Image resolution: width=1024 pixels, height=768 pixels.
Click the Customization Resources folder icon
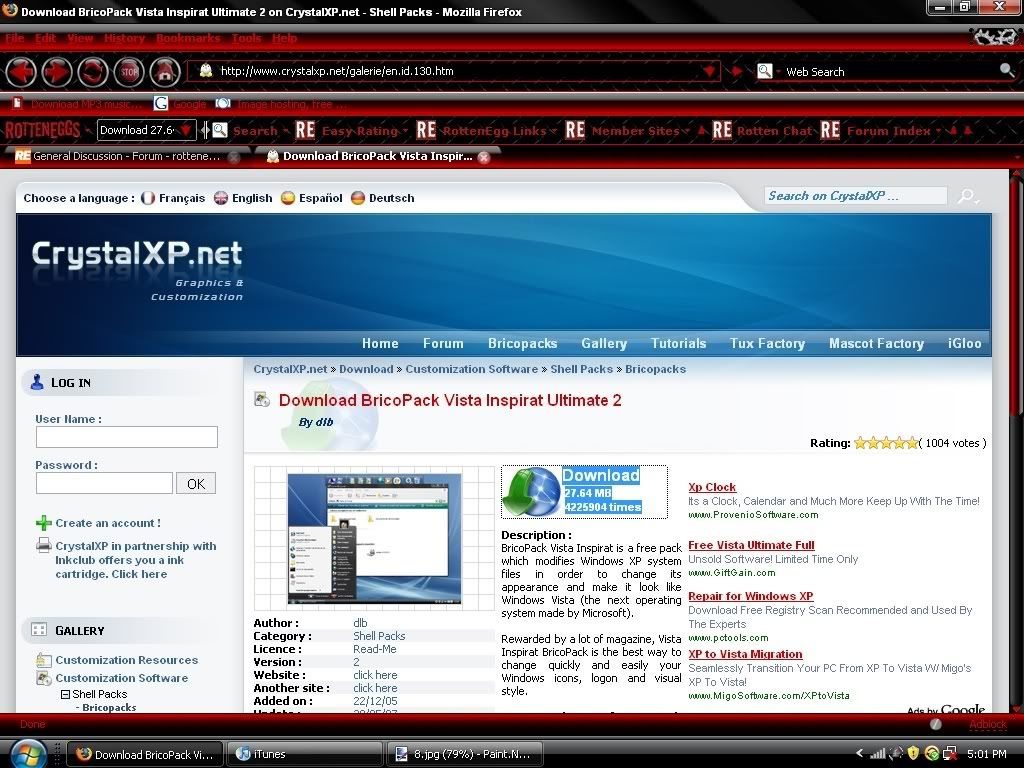(x=44, y=660)
